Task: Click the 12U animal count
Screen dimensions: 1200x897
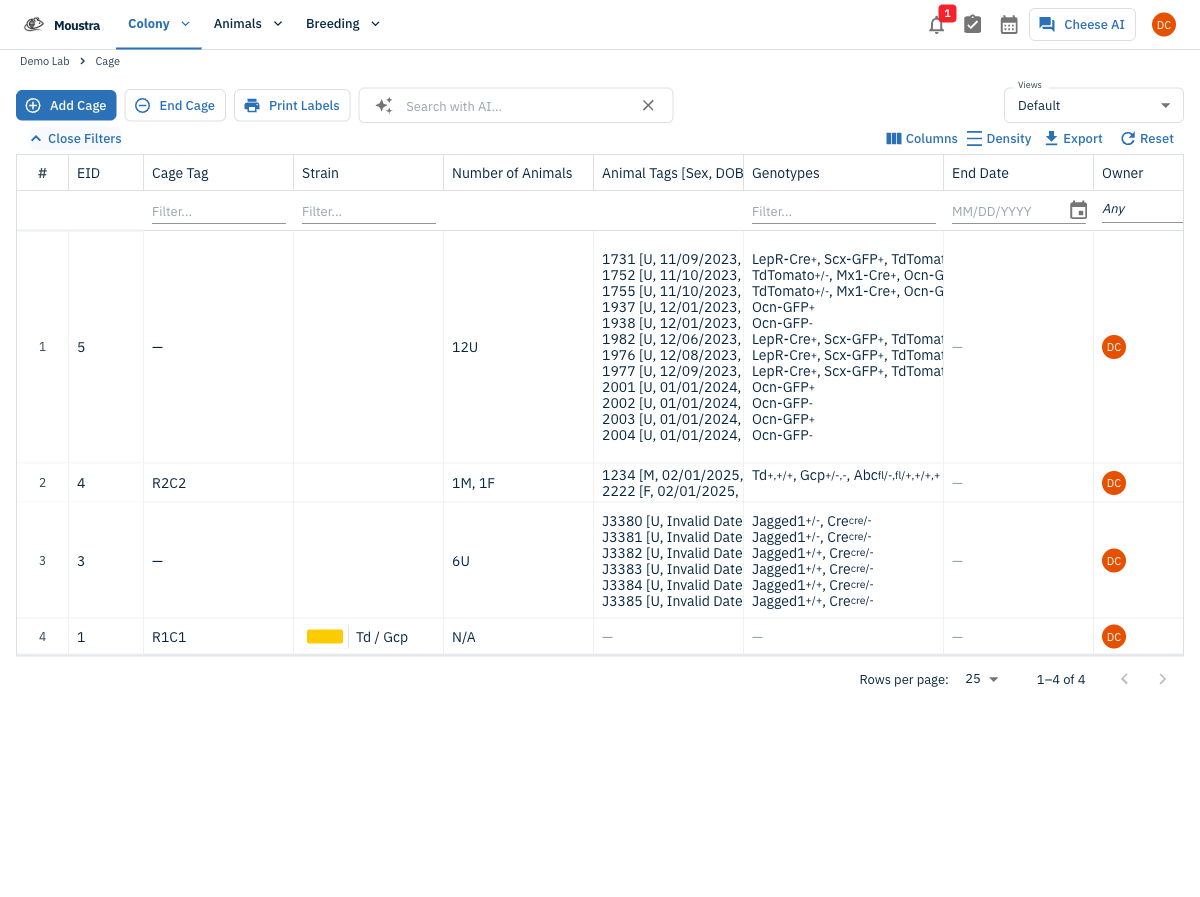Action: point(465,347)
